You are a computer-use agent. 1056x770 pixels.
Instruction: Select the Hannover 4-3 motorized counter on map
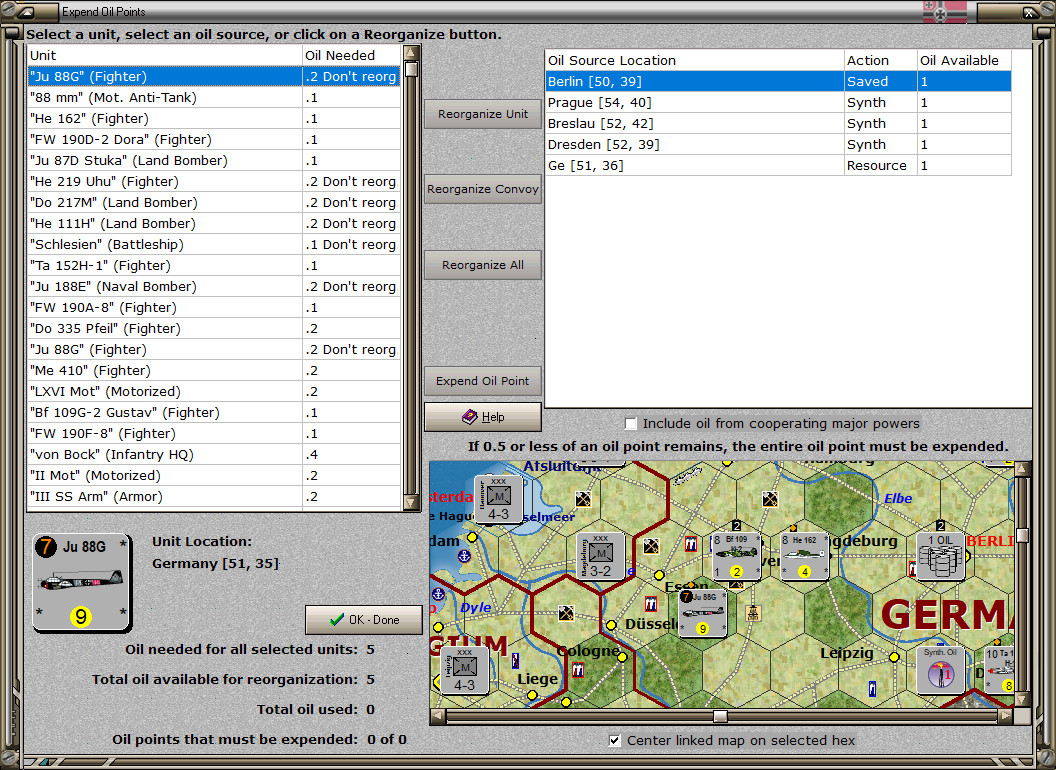click(x=498, y=499)
